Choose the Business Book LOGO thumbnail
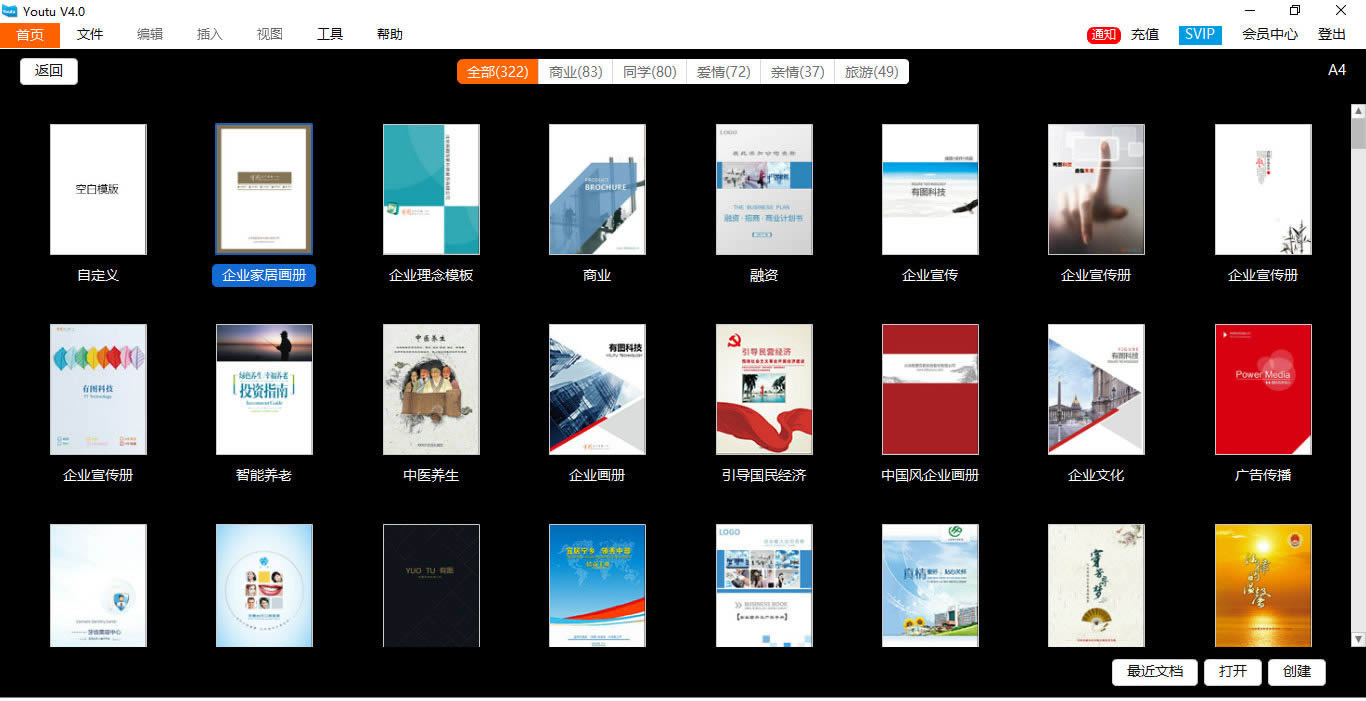The width and height of the screenshot is (1366, 701). point(764,585)
